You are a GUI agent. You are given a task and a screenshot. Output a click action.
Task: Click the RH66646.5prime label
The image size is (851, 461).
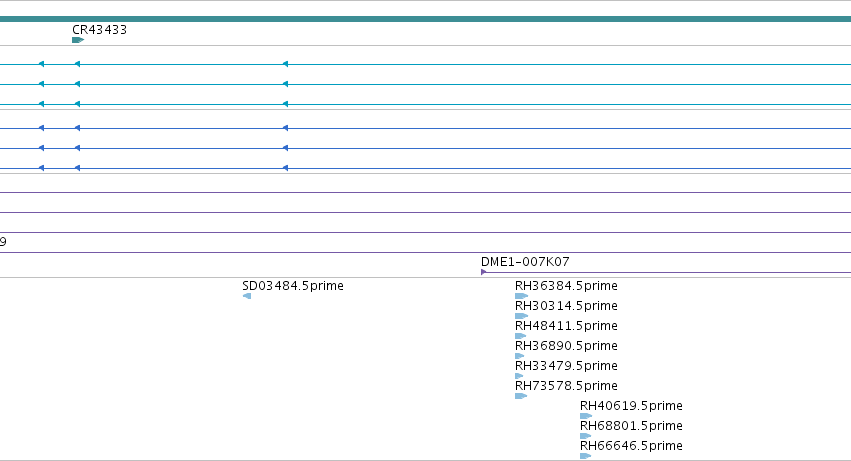click(x=631, y=446)
